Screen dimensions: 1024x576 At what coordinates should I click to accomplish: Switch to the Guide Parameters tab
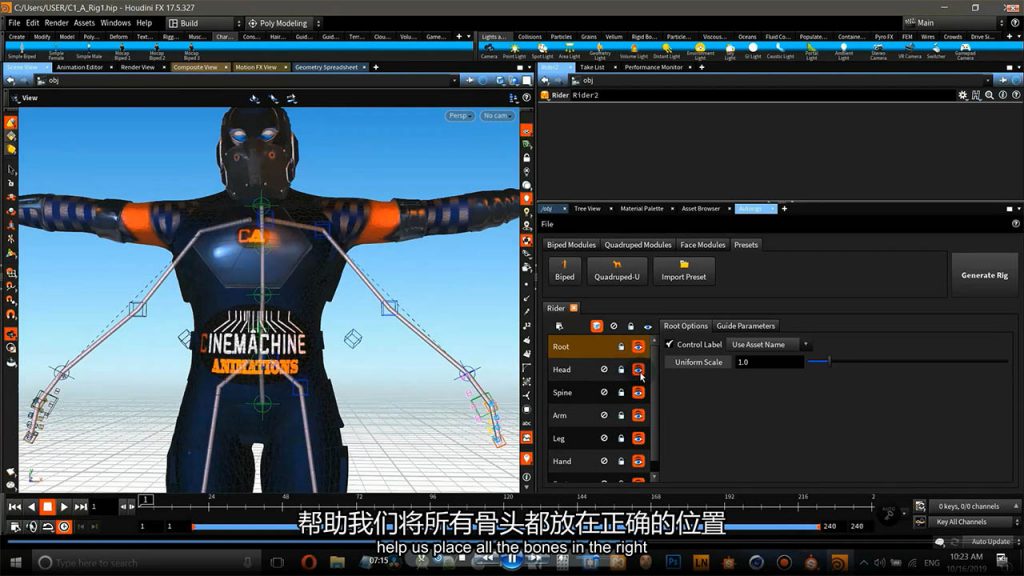(x=745, y=326)
